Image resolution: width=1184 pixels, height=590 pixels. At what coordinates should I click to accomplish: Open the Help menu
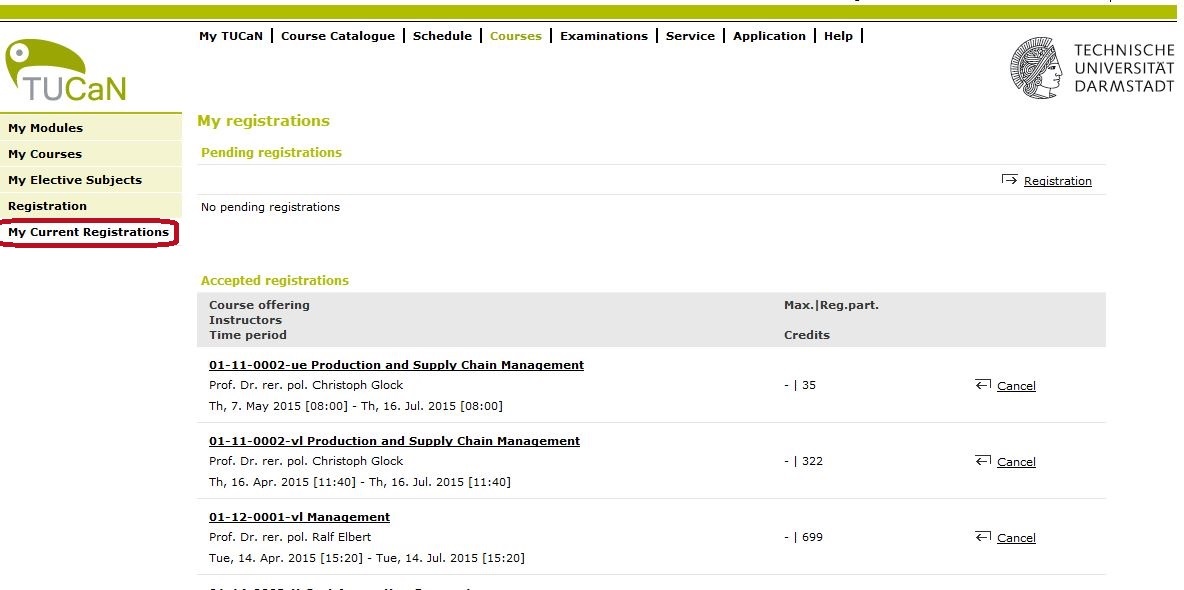coord(838,36)
